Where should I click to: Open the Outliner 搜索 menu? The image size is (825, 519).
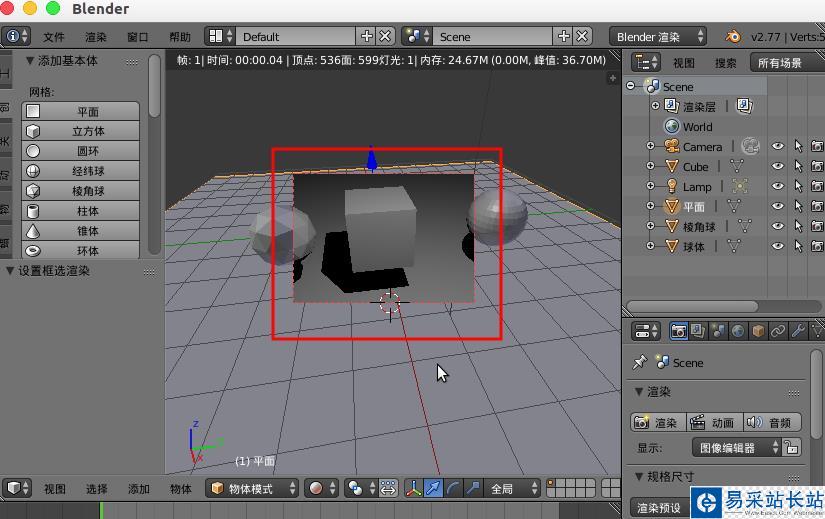coord(726,63)
